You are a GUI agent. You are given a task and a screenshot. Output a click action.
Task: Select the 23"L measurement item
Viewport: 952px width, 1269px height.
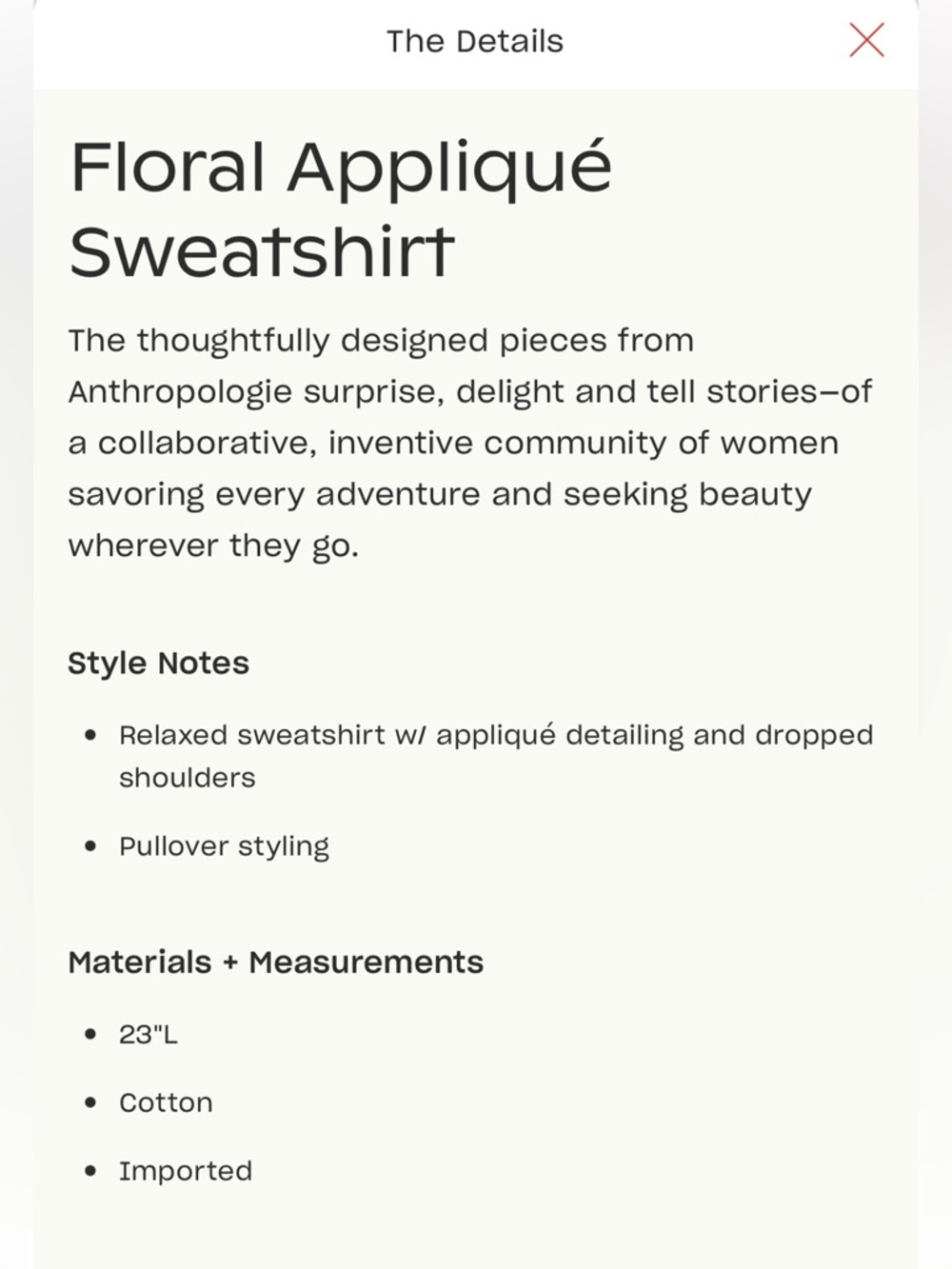click(149, 1034)
